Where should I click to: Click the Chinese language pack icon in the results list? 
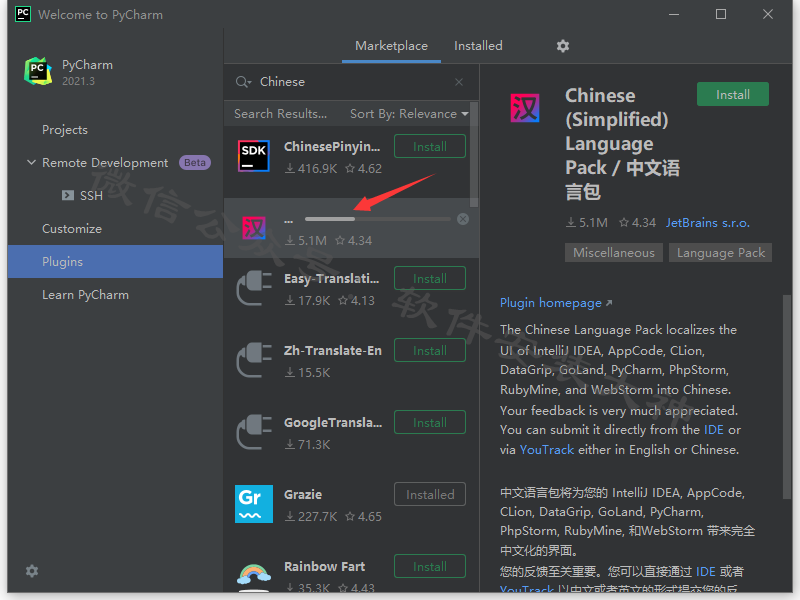click(254, 228)
